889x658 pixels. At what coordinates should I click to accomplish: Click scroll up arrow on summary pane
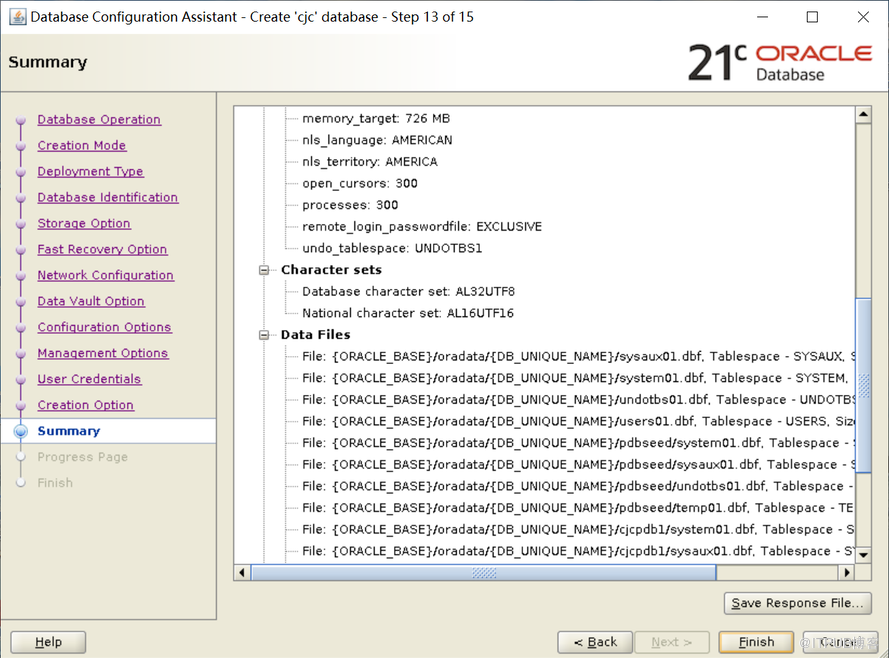coord(863,115)
